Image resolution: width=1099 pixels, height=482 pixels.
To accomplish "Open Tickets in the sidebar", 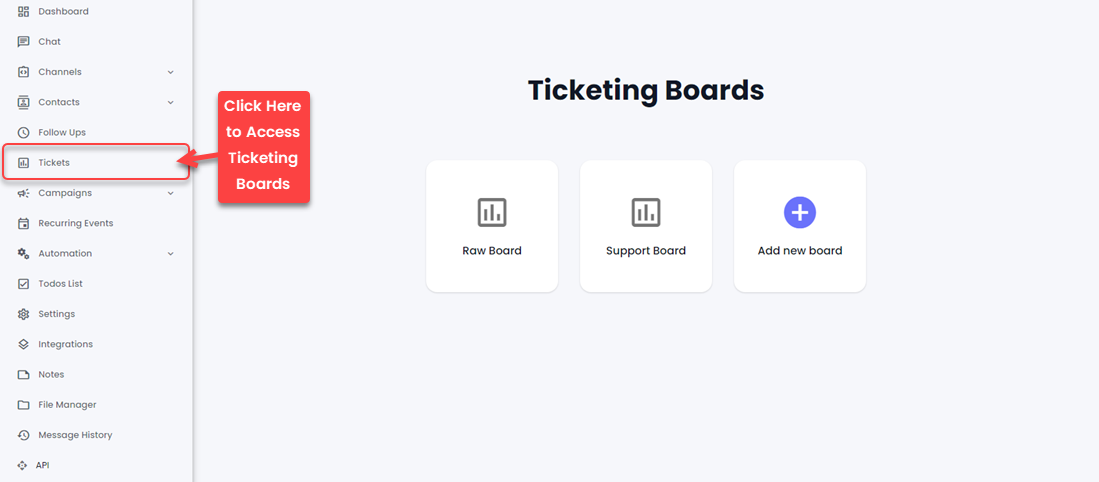I will (96, 163).
